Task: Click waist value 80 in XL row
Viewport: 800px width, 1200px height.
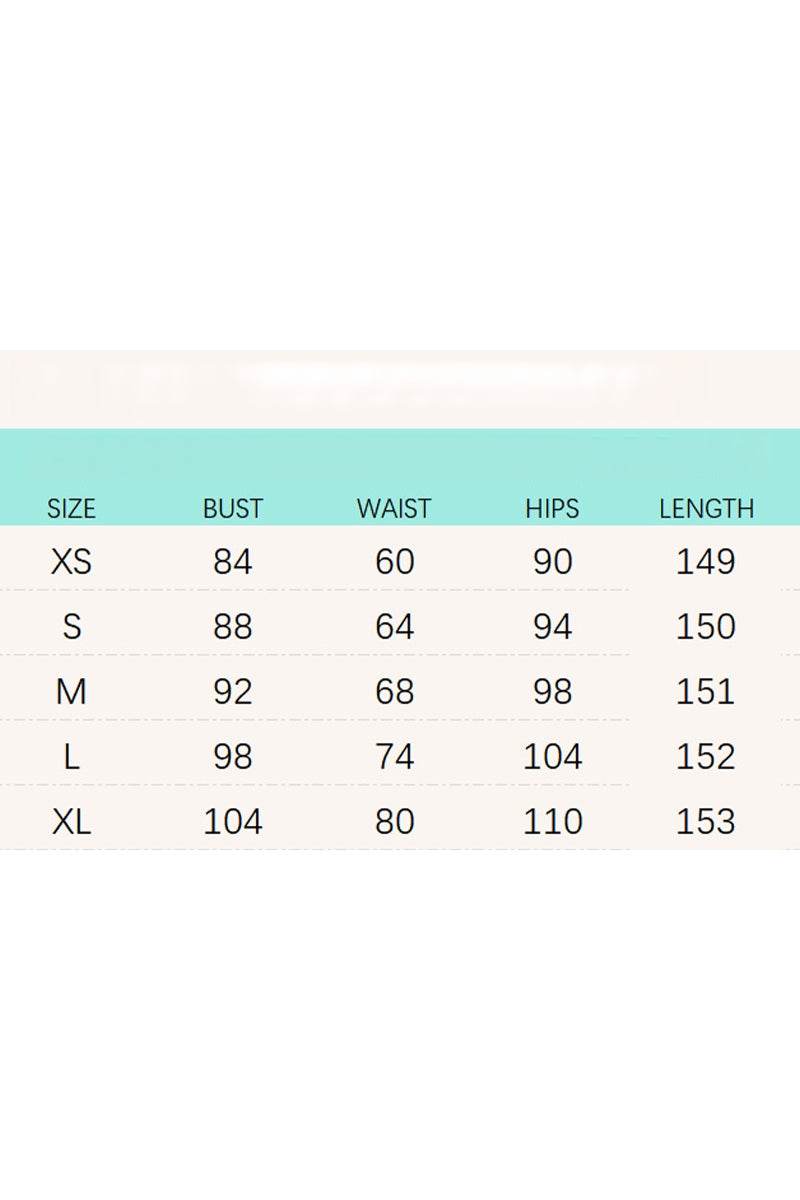Action: tap(394, 822)
